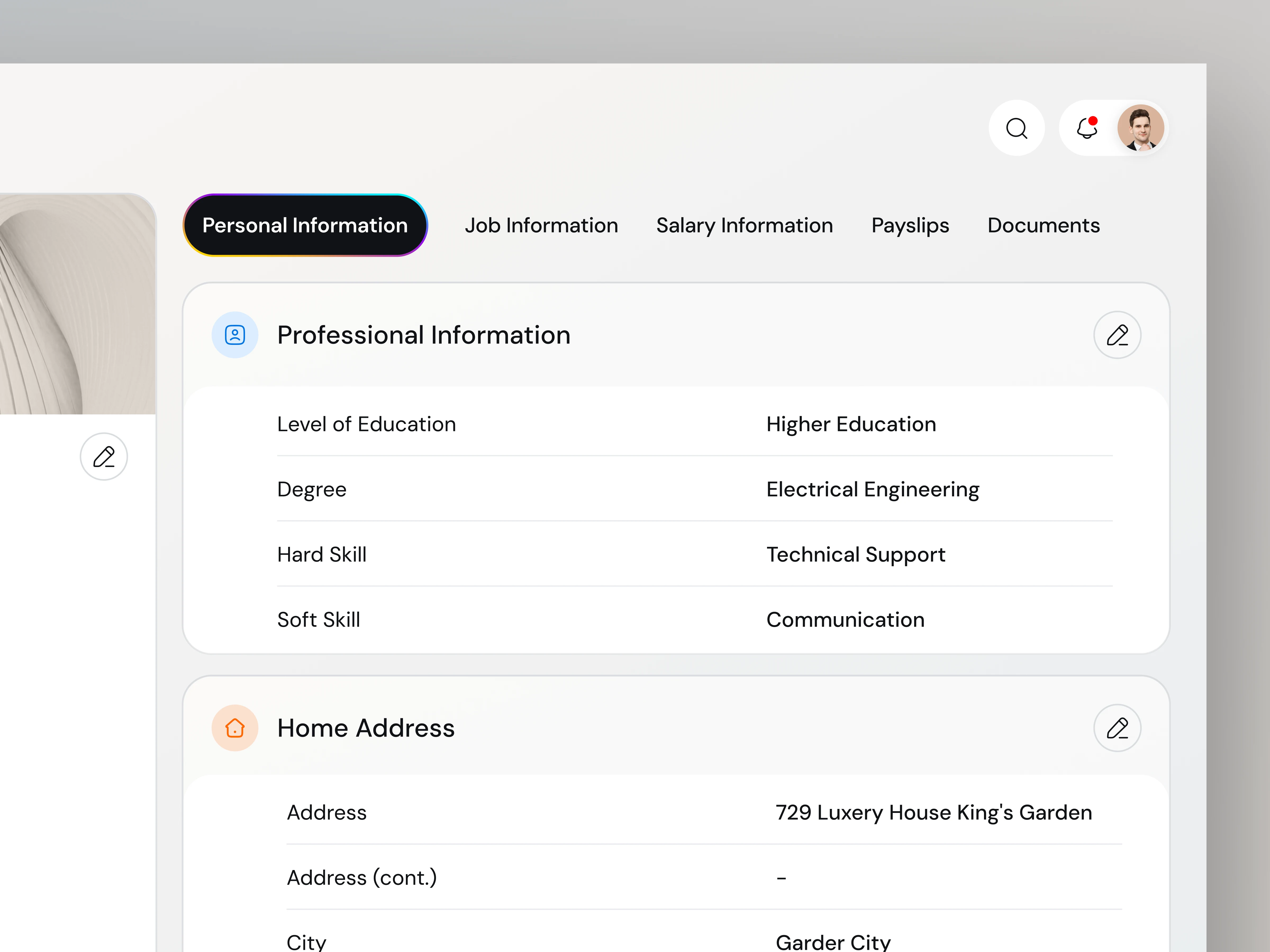This screenshot has height=952, width=1270.
Task: Click the Home Address heading
Action: [x=366, y=728]
